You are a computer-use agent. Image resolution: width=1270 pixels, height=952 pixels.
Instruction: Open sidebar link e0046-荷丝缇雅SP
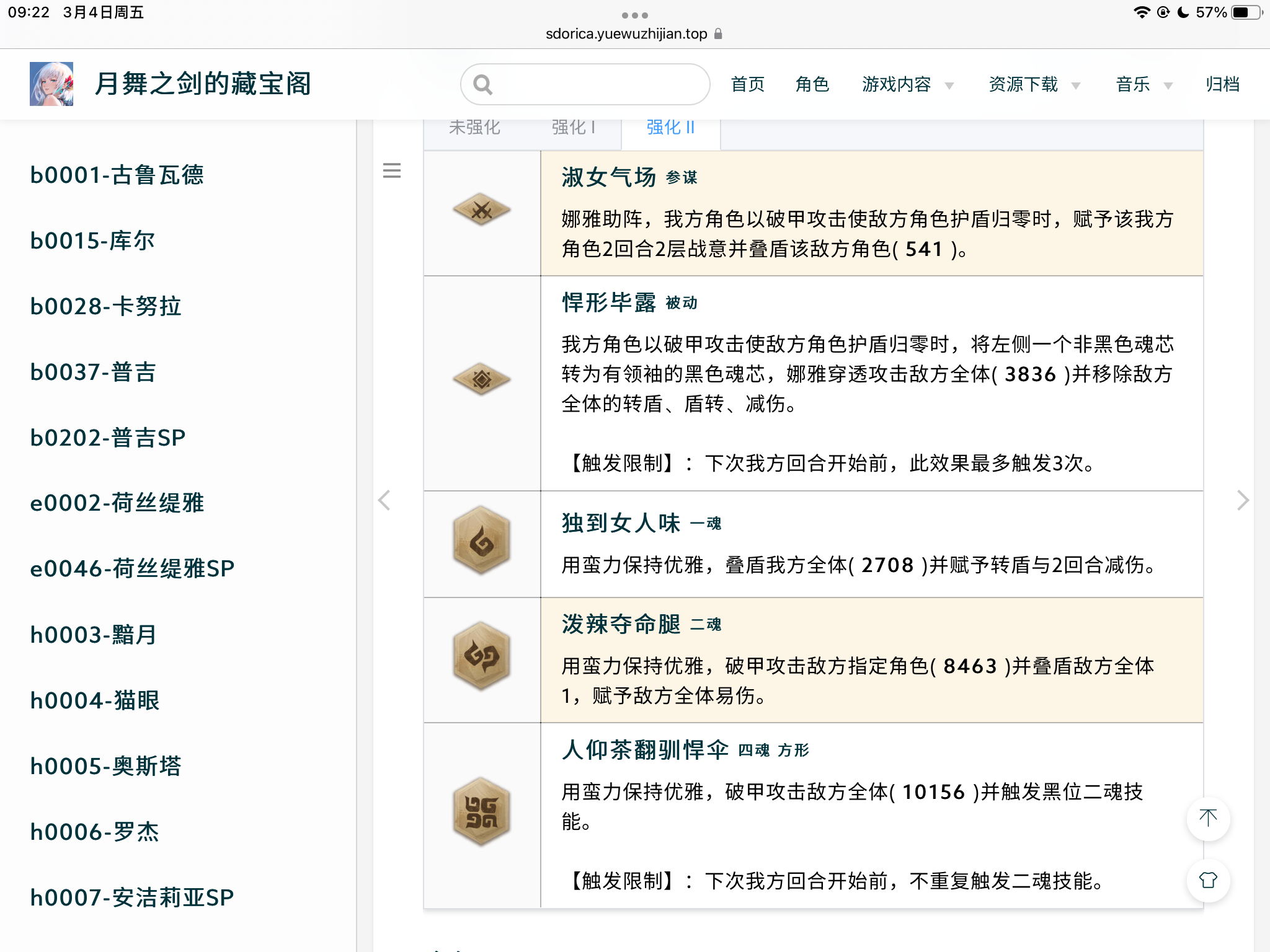click(x=132, y=568)
